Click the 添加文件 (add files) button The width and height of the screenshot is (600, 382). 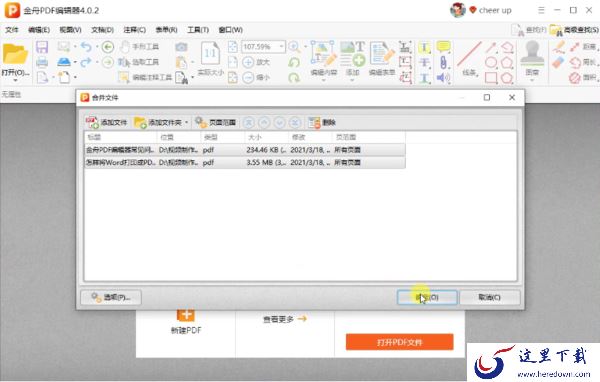click(x=106, y=122)
